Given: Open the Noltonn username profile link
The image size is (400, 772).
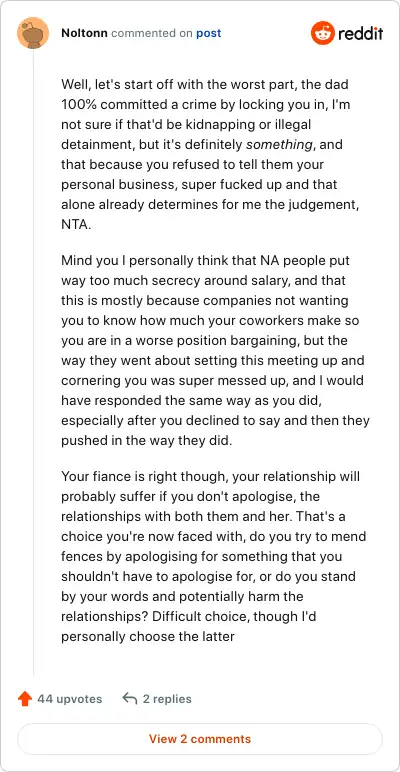Looking at the screenshot, I should (85, 33).
